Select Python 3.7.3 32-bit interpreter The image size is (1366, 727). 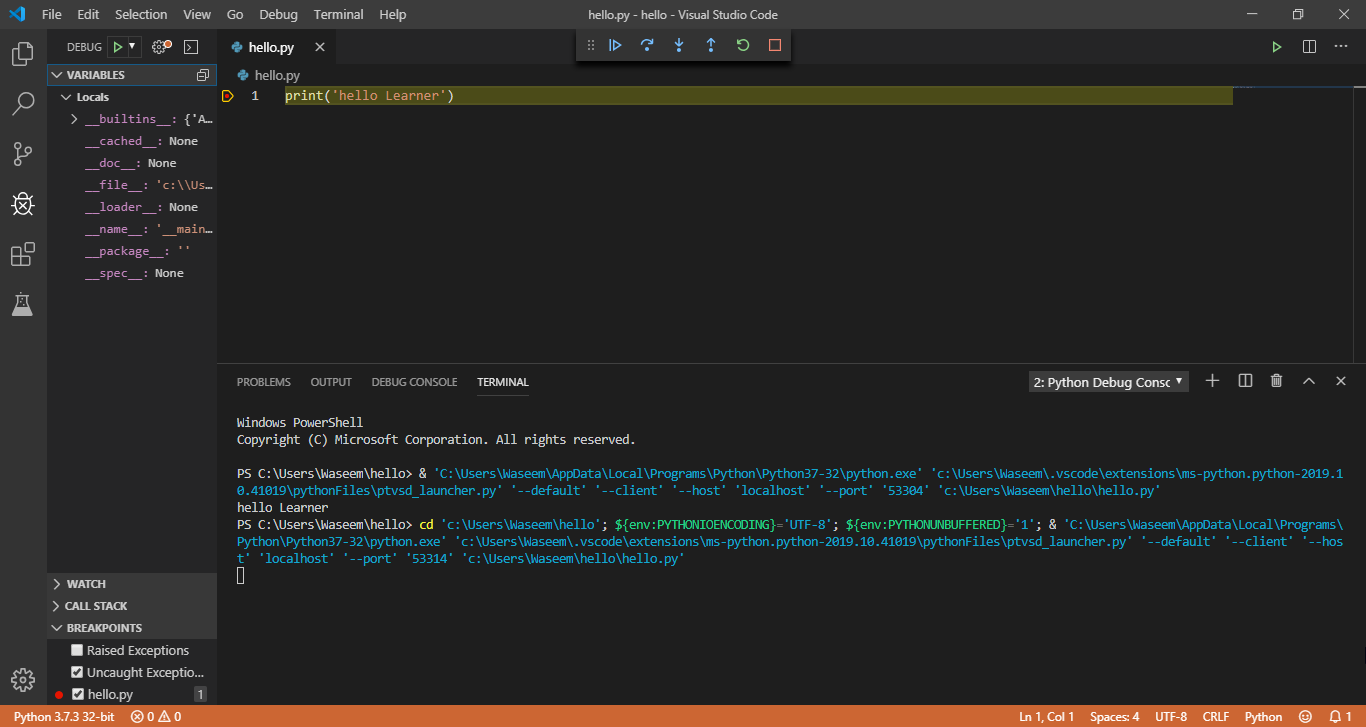click(x=64, y=716)
